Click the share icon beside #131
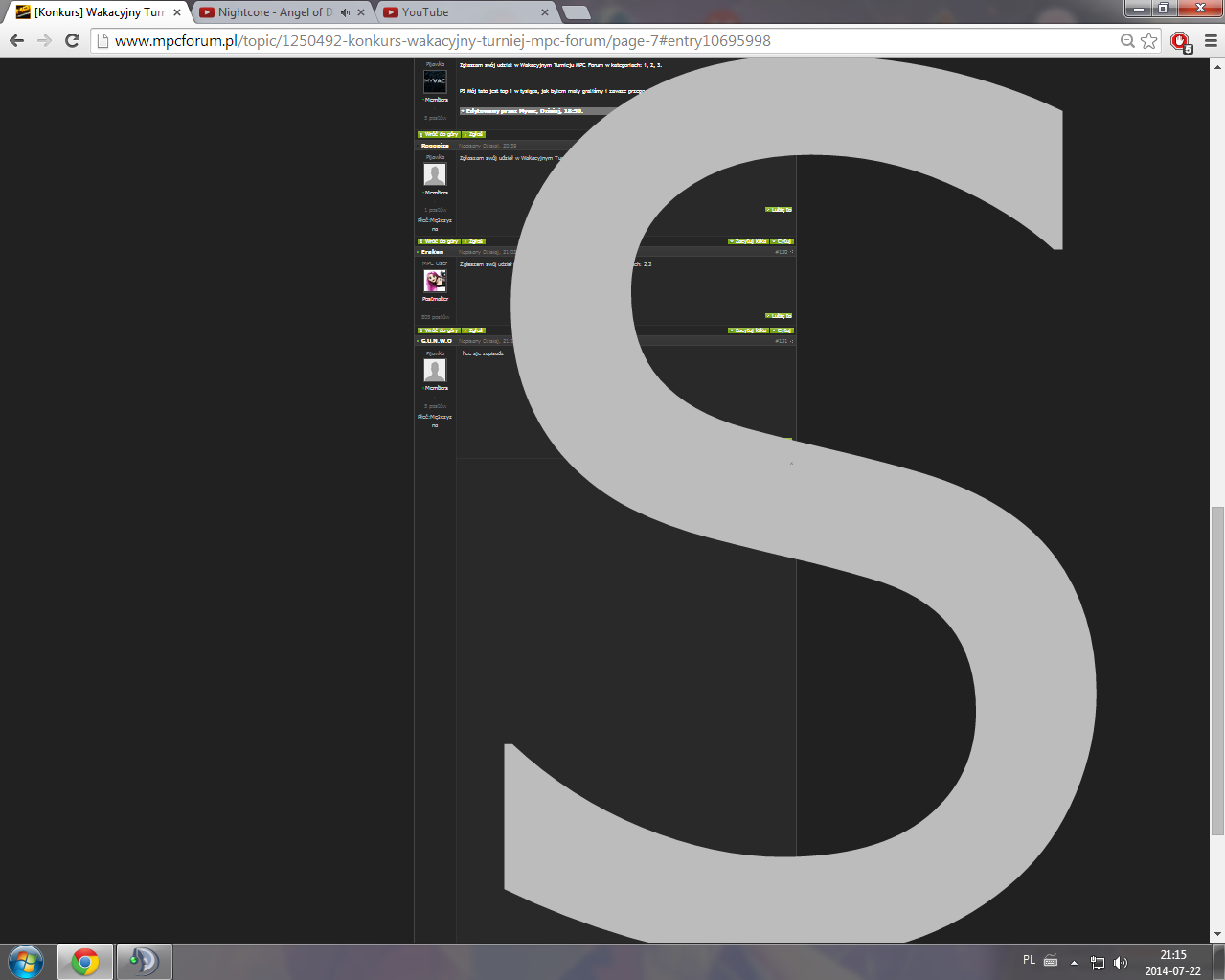 click(x=792, y=341)
